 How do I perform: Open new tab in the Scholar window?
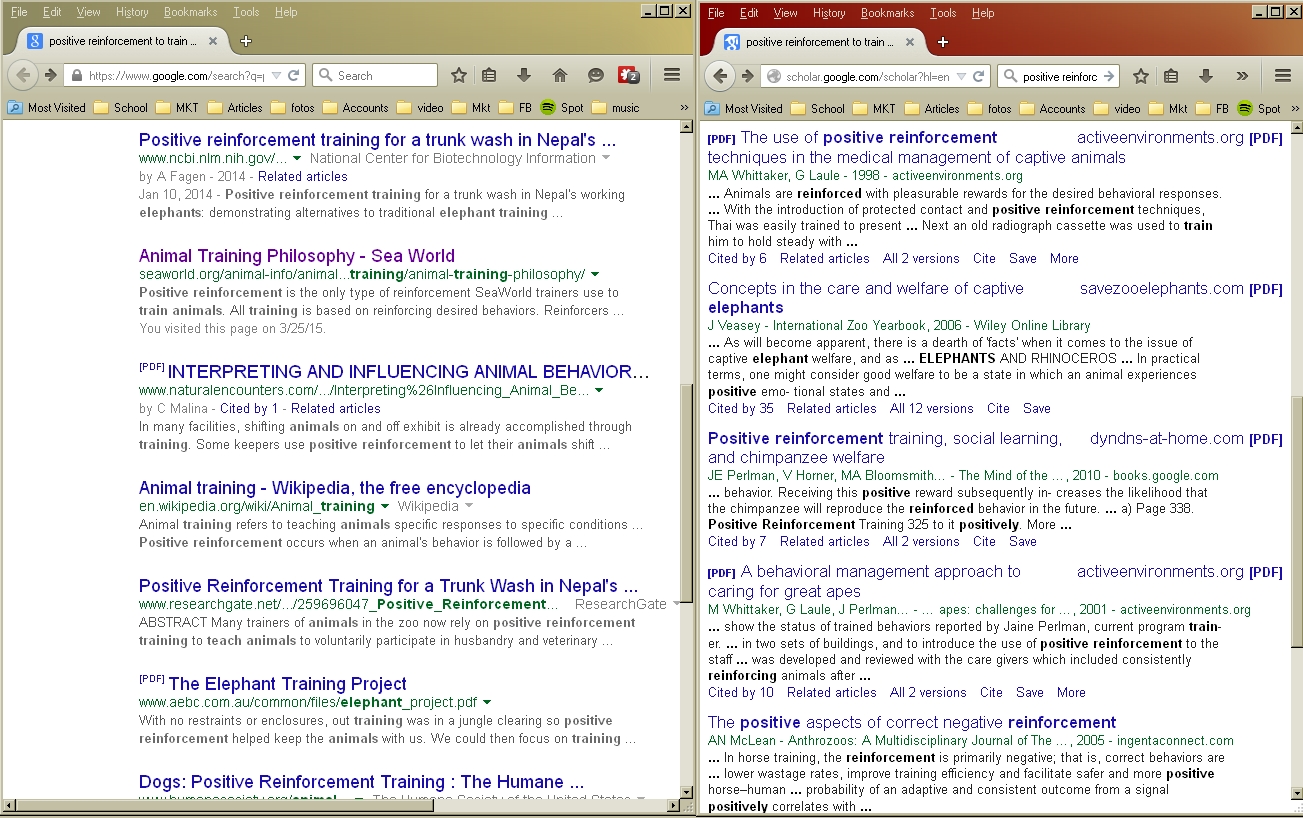943,42
